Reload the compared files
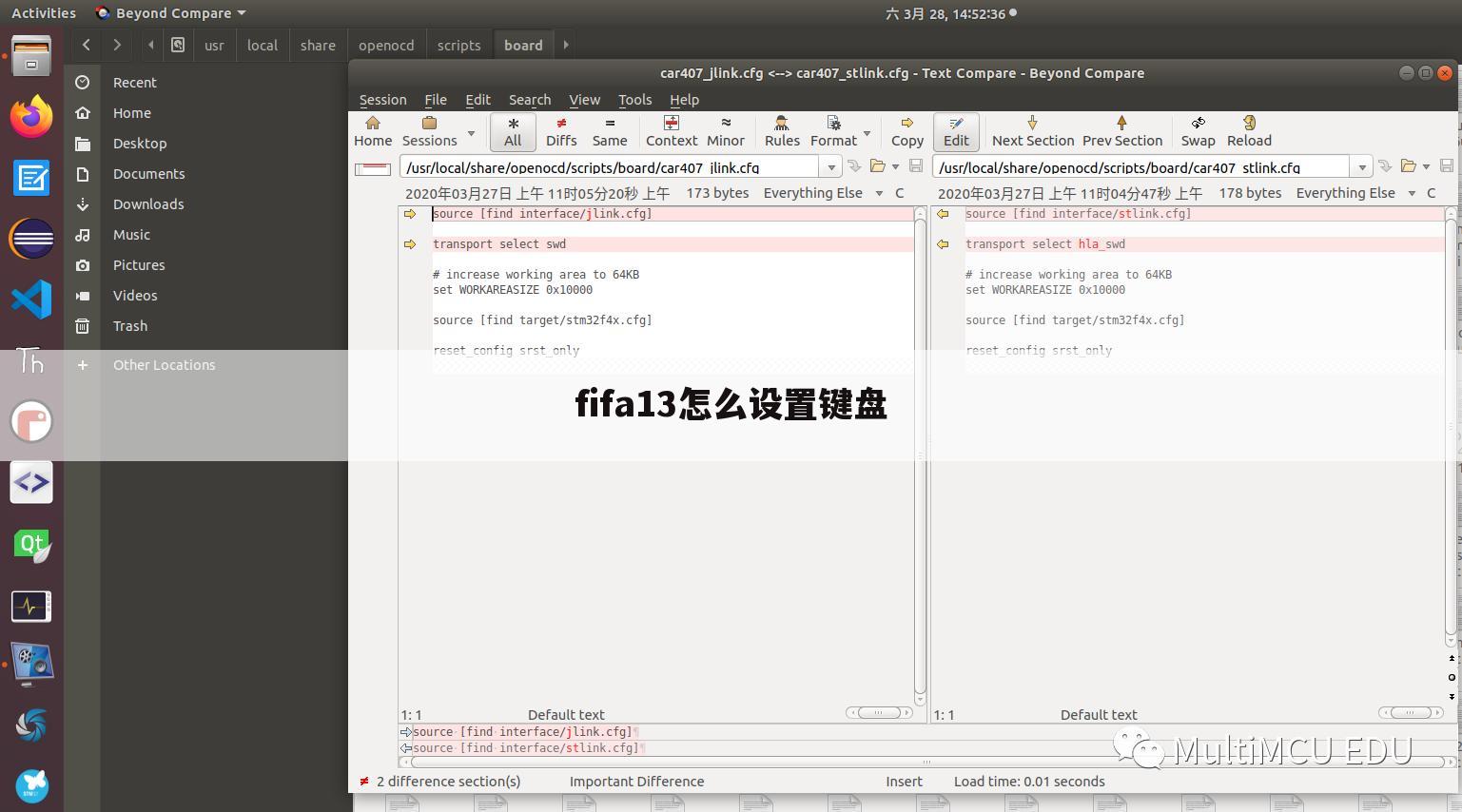The image size is (1462, 812). pyautogui.click(x=1249, y=131)
